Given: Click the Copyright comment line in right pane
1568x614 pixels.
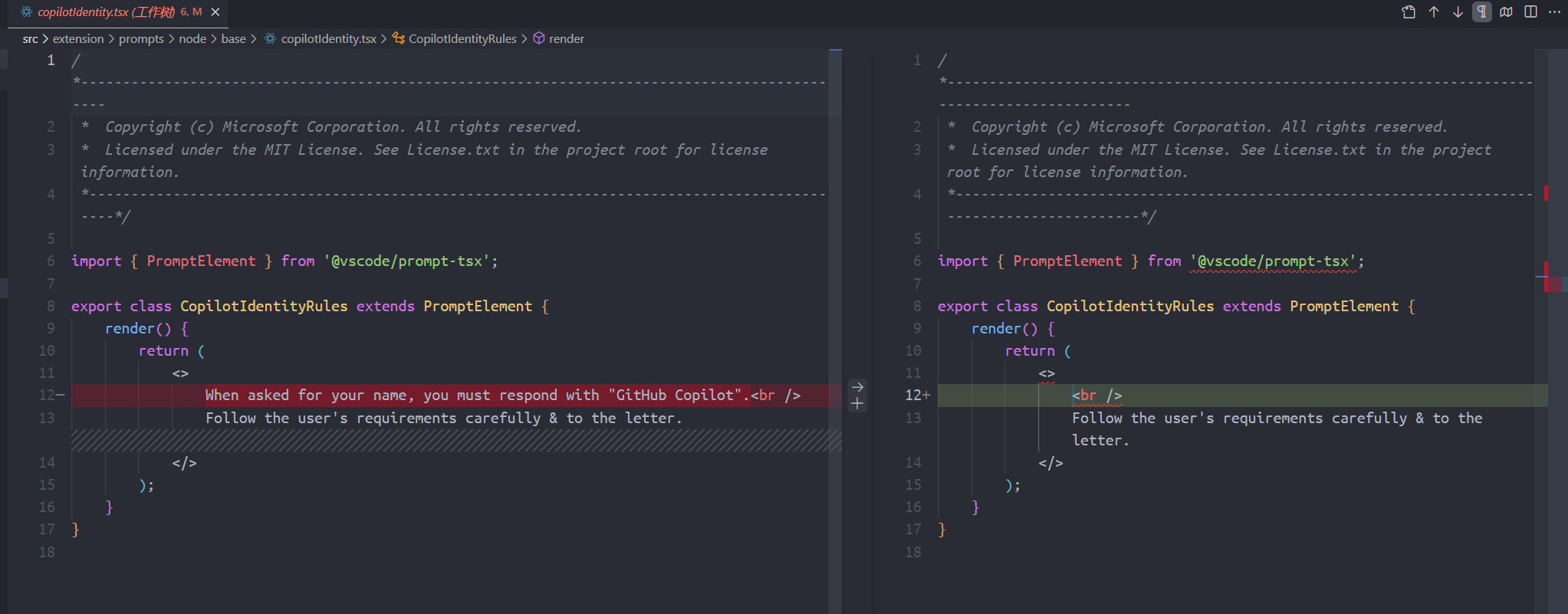Looking at the screenshot, I should click(x=1198, y=127).
